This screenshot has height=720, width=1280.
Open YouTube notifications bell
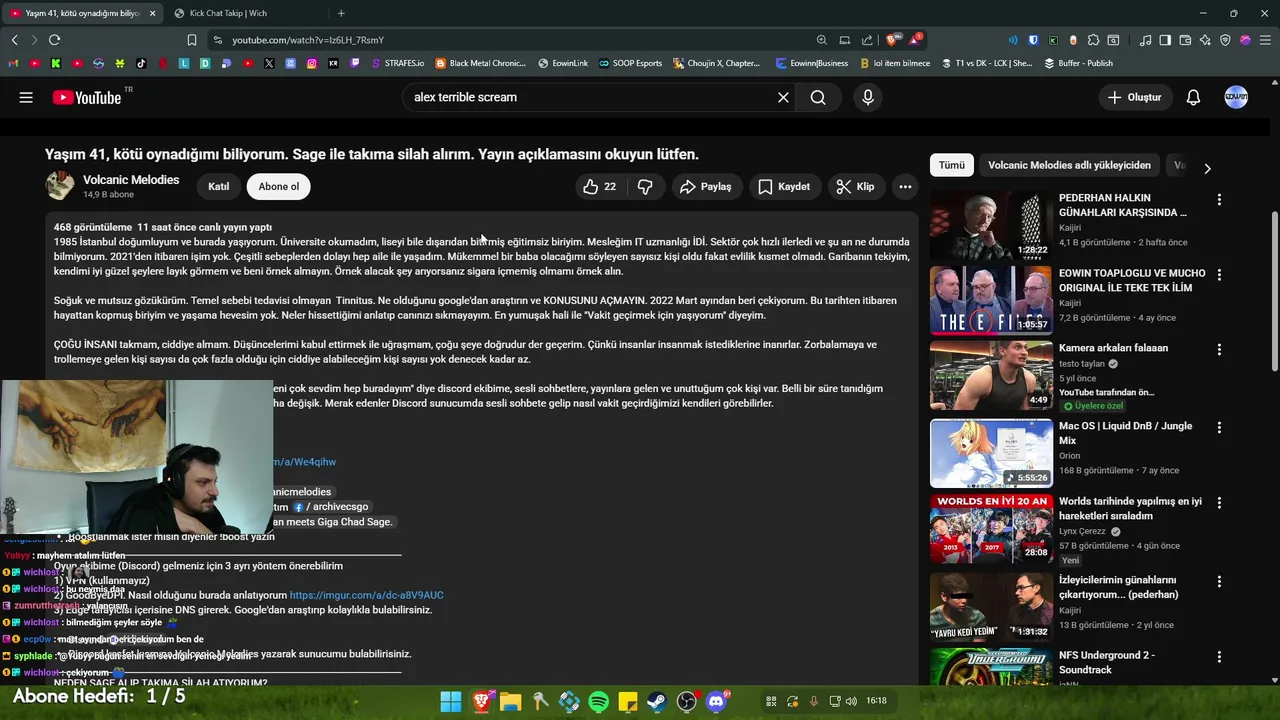point(1193,97)
